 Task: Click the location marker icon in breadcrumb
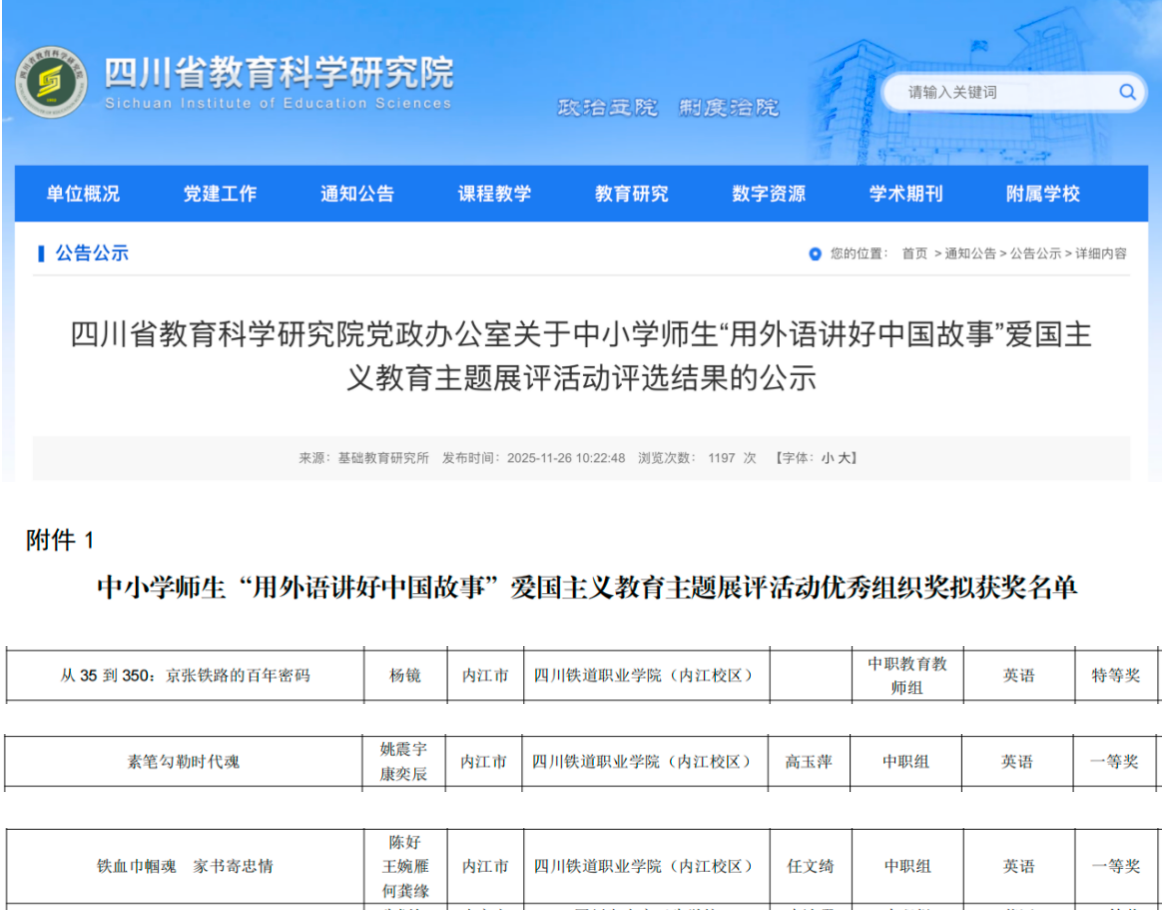click(815, 254)
